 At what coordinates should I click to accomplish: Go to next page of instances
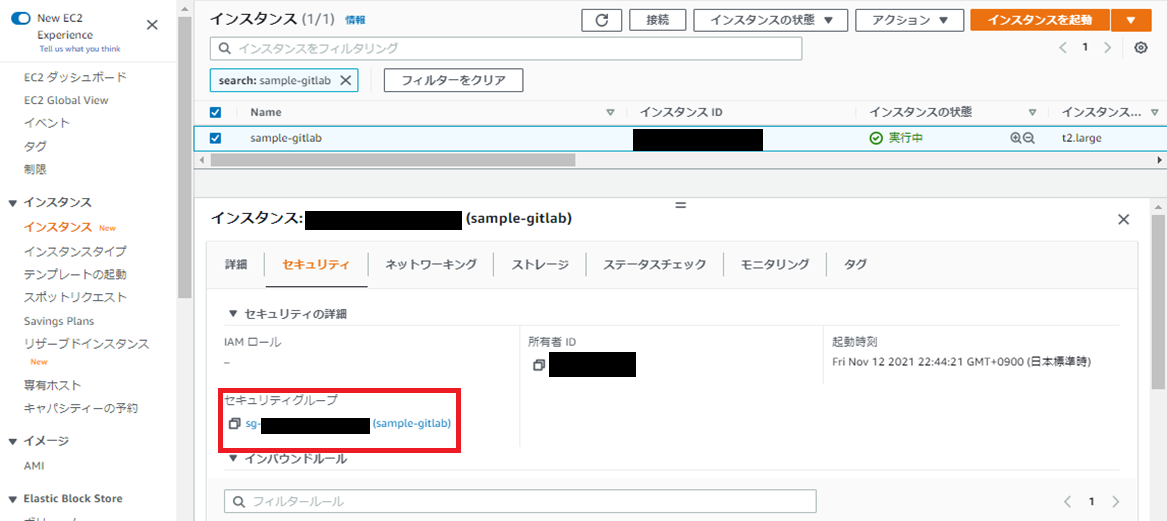[x=1107, y=48]
